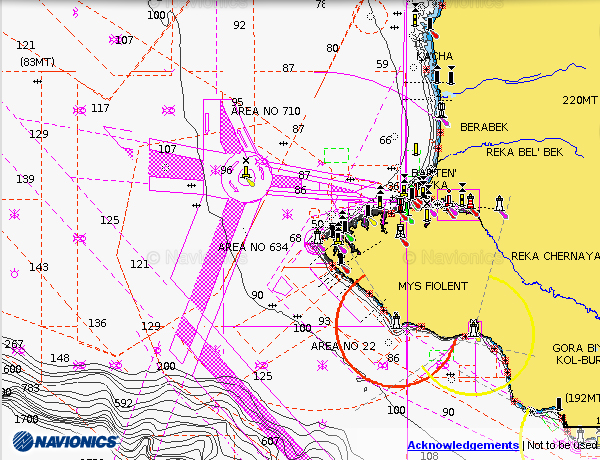Viewport: 600px width, 460px height.
Task: Click the (83MT) label
Action: (x=37, y=62)
